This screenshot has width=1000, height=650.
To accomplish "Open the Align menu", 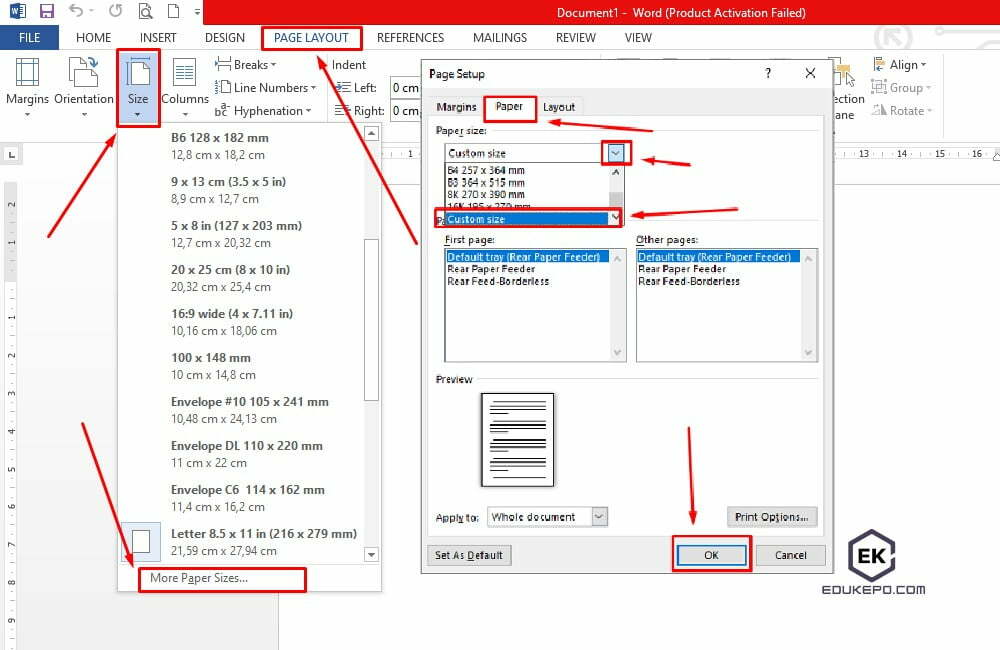I will click(899, 64).
